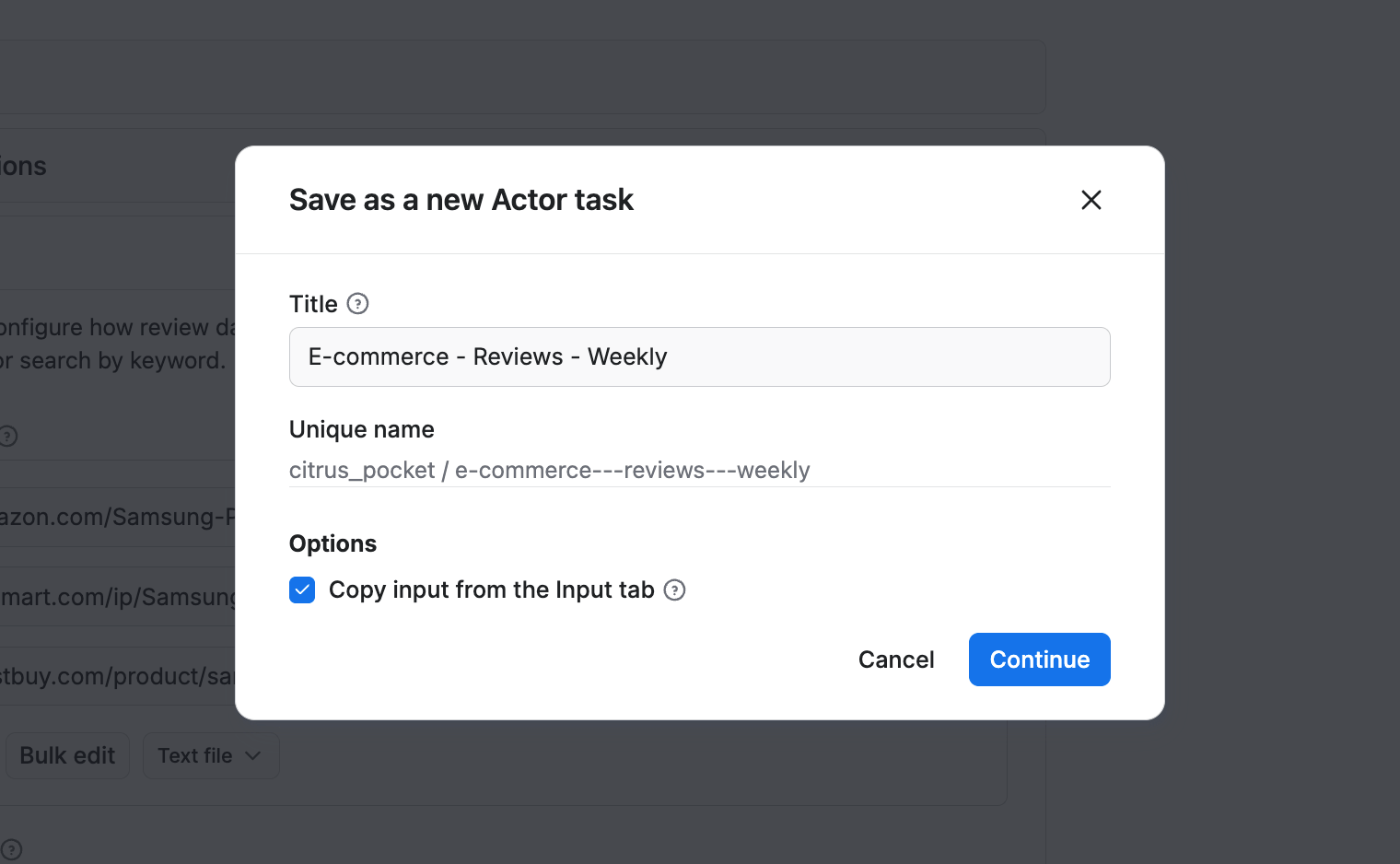Click the chevron arrow on Text file
Viewport: 1400px width, 864px height.
(253, 756)
